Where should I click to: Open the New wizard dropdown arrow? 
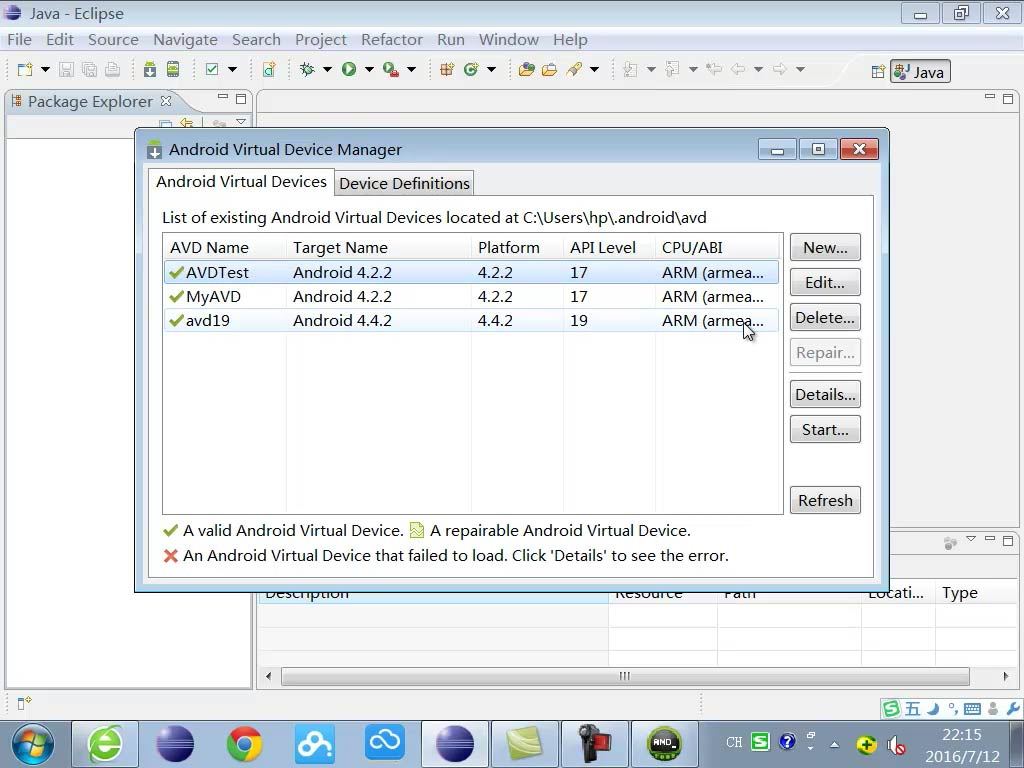click(45, 69)
